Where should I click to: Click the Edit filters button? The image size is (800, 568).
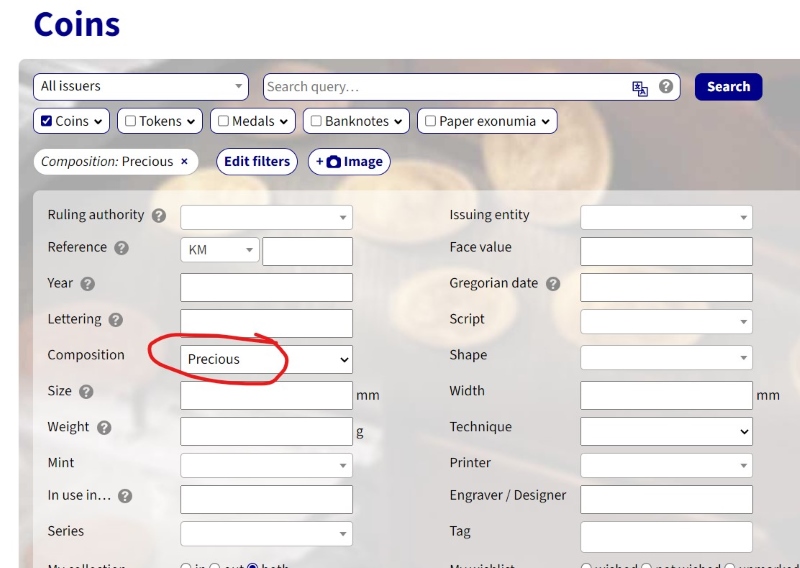(257, 162)
